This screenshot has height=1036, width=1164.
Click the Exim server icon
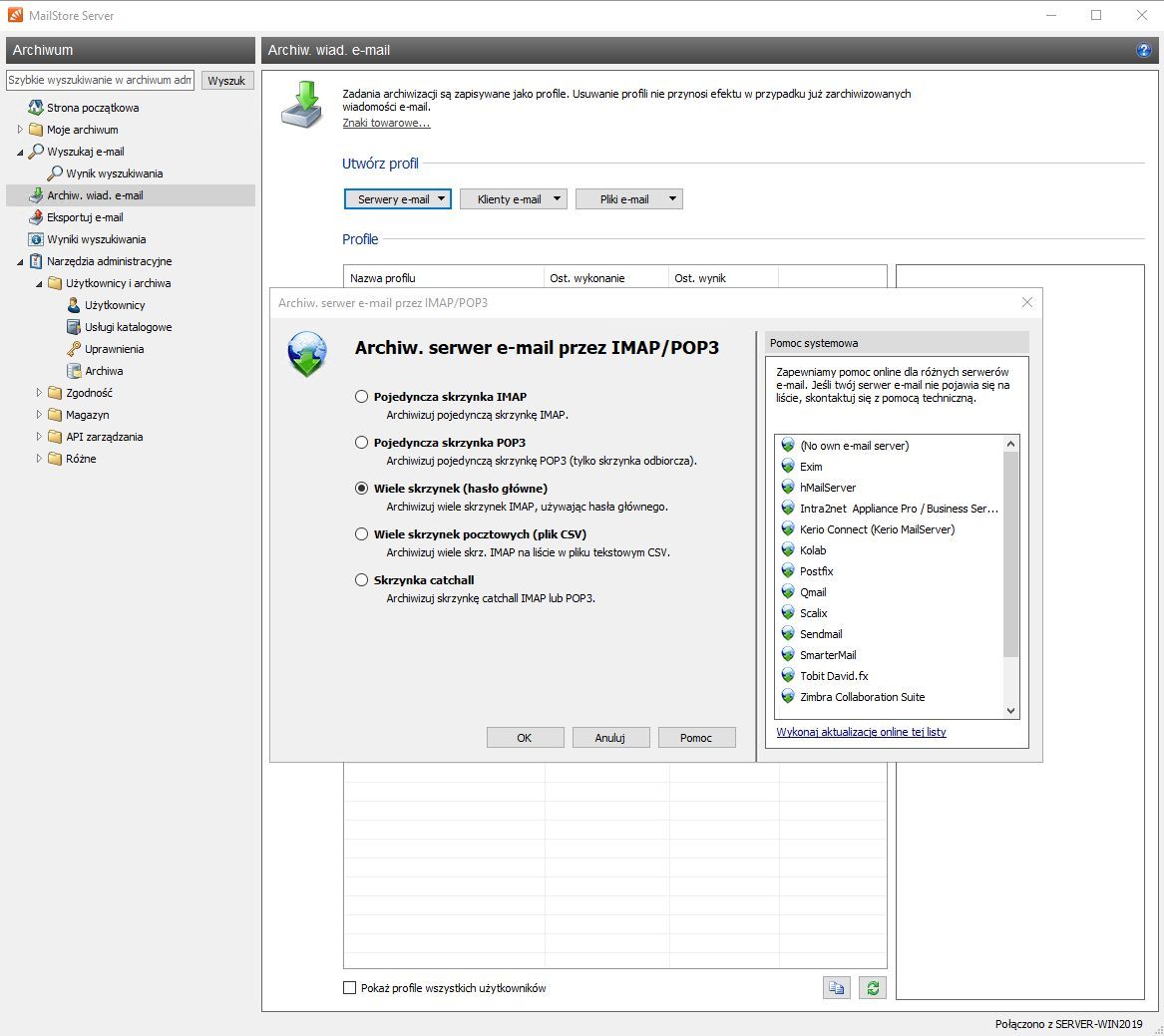tap(788, 466)
